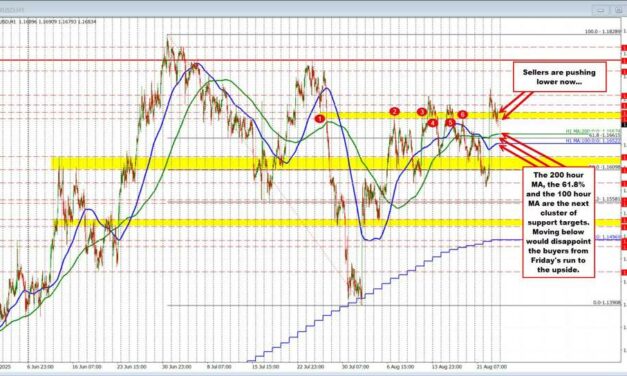Click the 0.0 Fibonacci level label

click(x=607, y=303)
